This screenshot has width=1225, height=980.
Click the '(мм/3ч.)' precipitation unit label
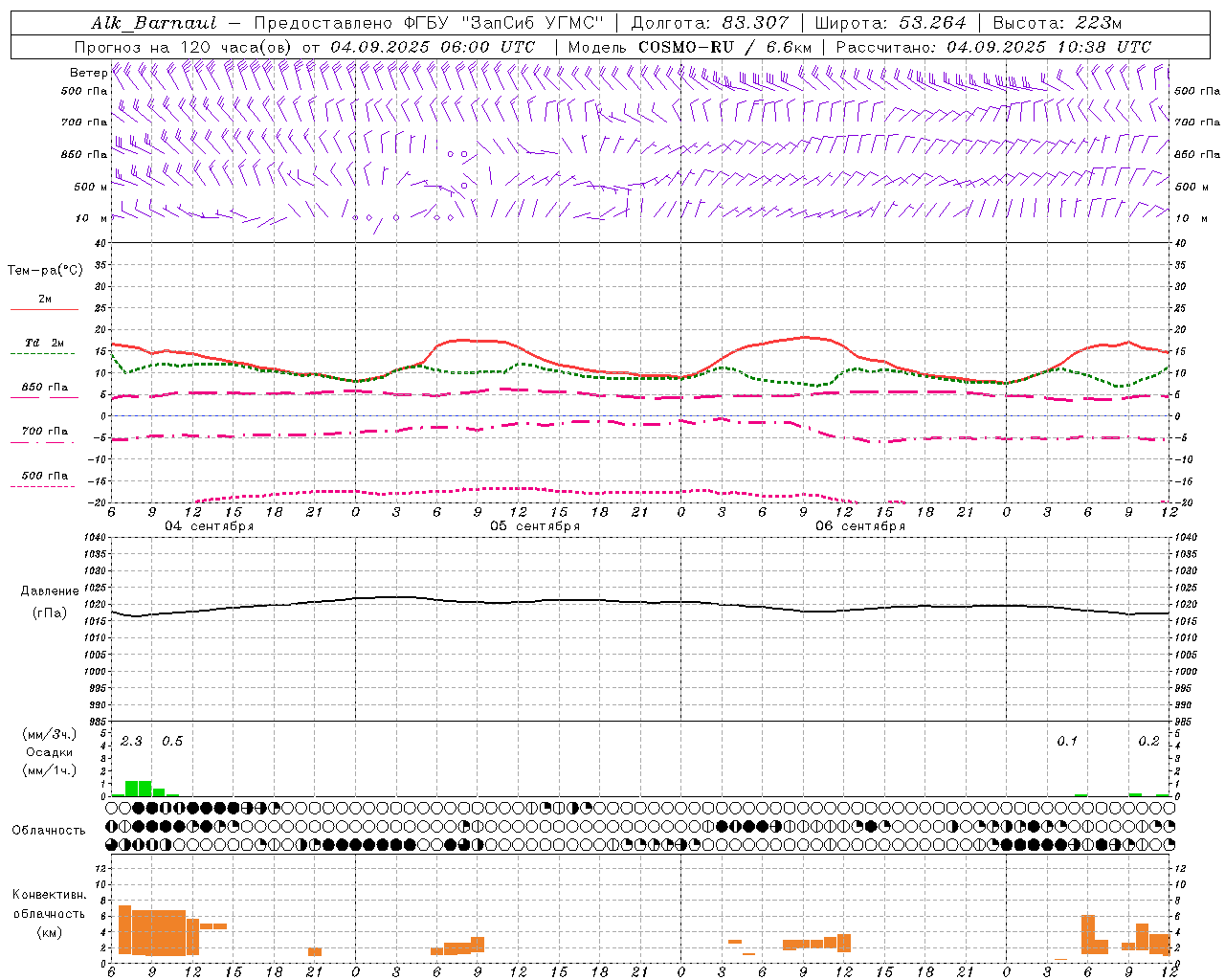click(49, 734)
